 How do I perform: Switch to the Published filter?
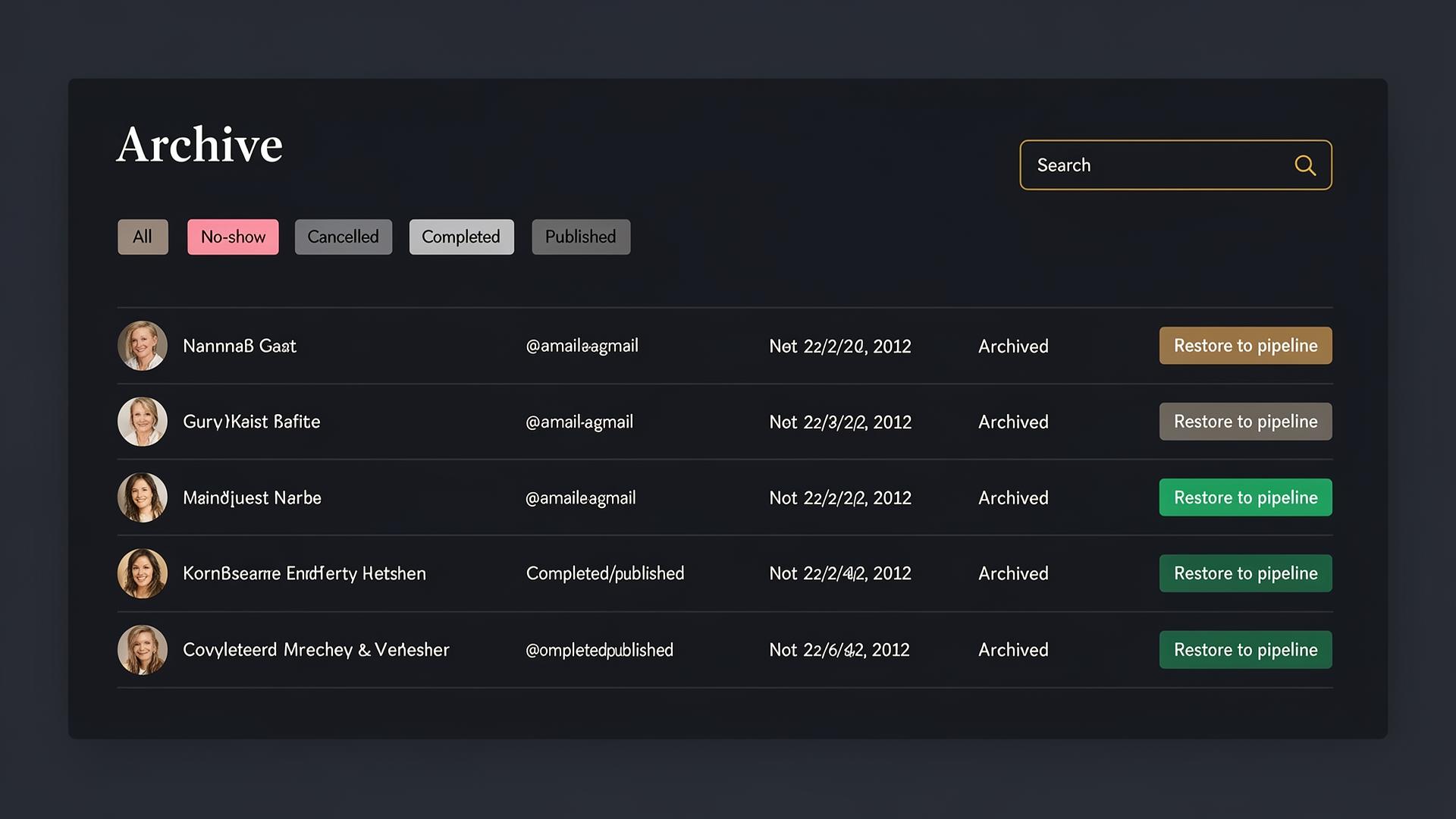point(581,237)
